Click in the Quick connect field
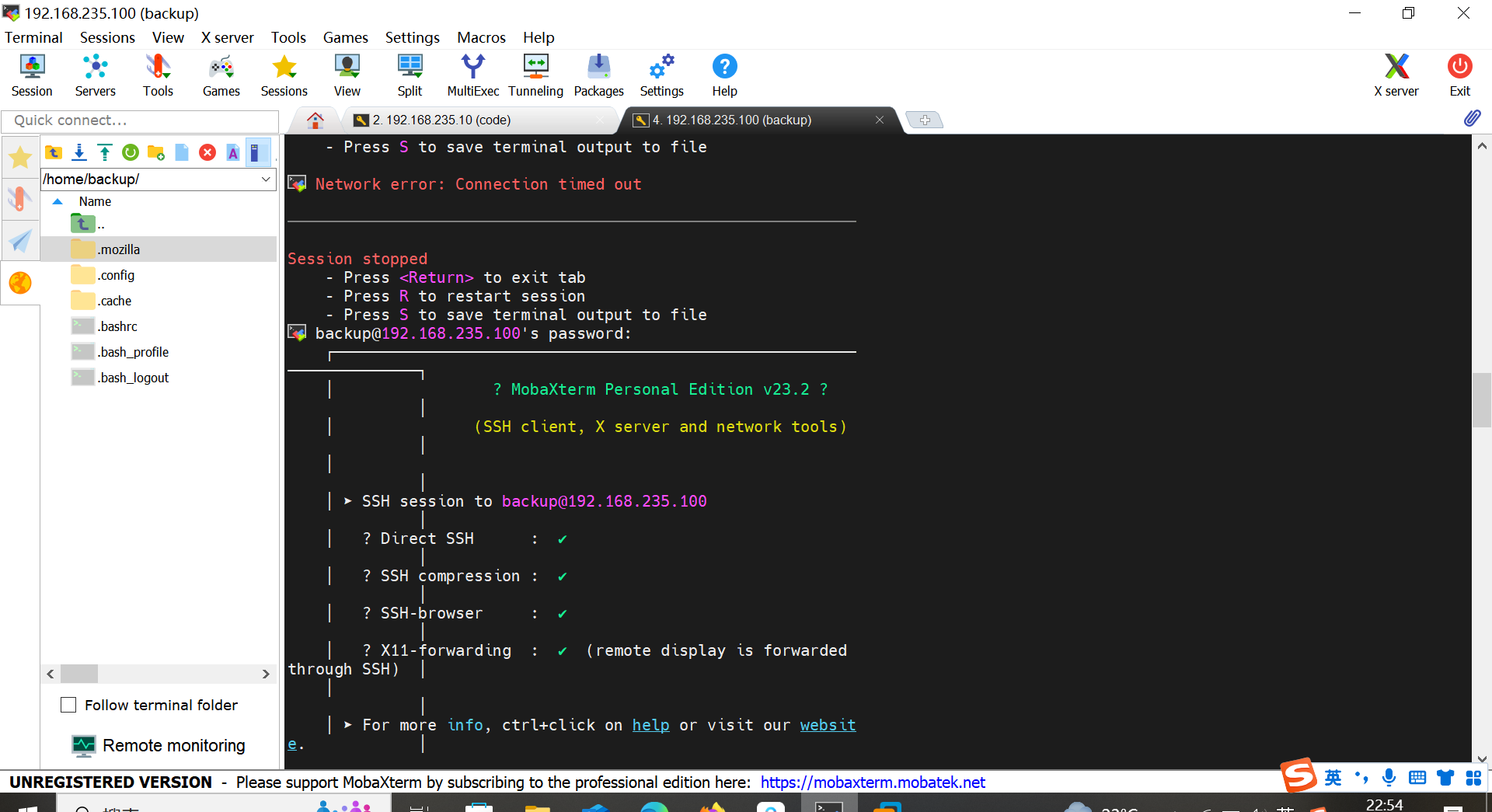Screen dimensions: 1492x812 pos(141,120)
